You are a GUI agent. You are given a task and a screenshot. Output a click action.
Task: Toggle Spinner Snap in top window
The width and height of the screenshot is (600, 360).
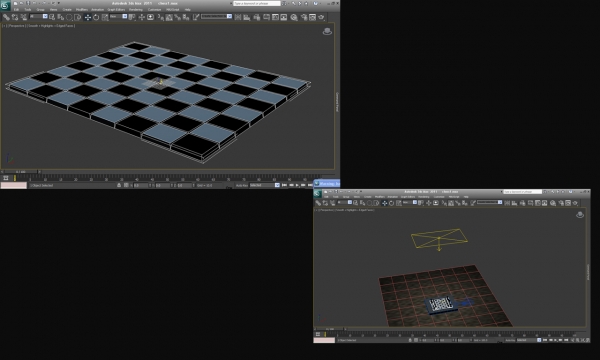[x=186, y=17]
